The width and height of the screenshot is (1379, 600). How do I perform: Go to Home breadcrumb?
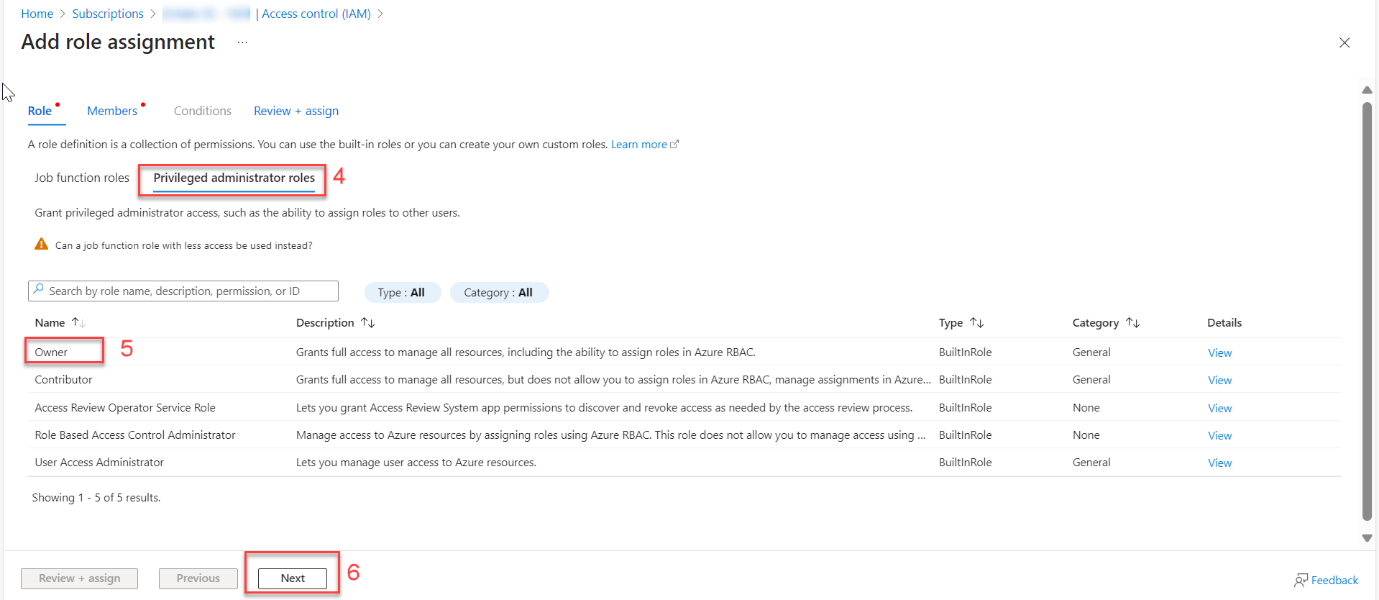click(x=37, y=14)
